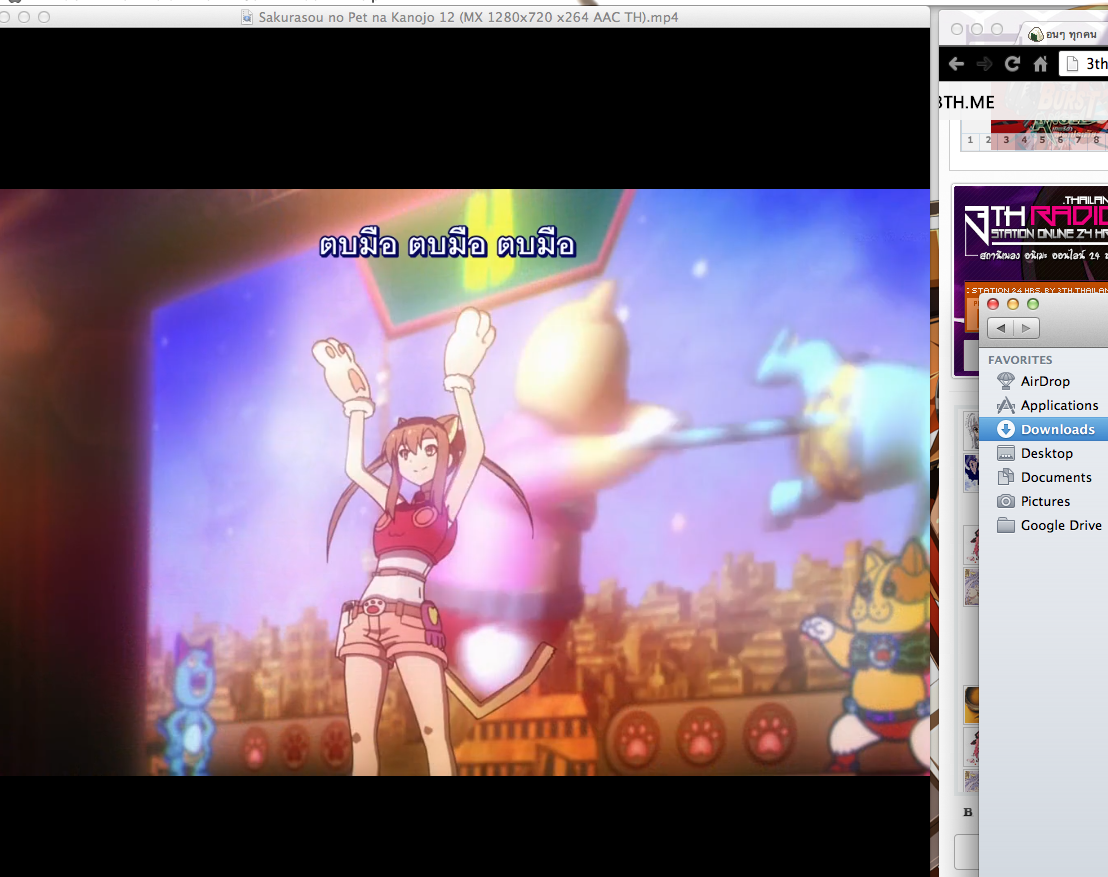Screen dimensions: 1108x877
Task: Zoom the Finder window with green button
Action: (1033, 304)
